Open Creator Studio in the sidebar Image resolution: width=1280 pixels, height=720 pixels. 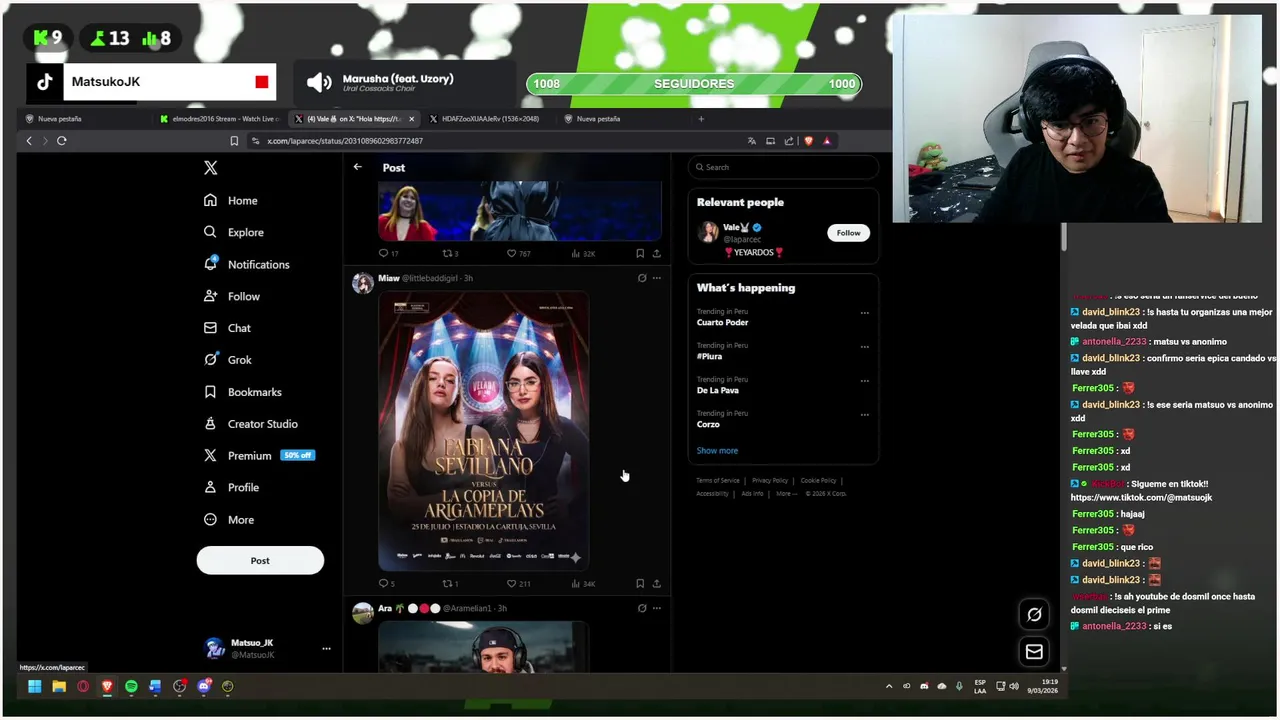tap(251, 424)
